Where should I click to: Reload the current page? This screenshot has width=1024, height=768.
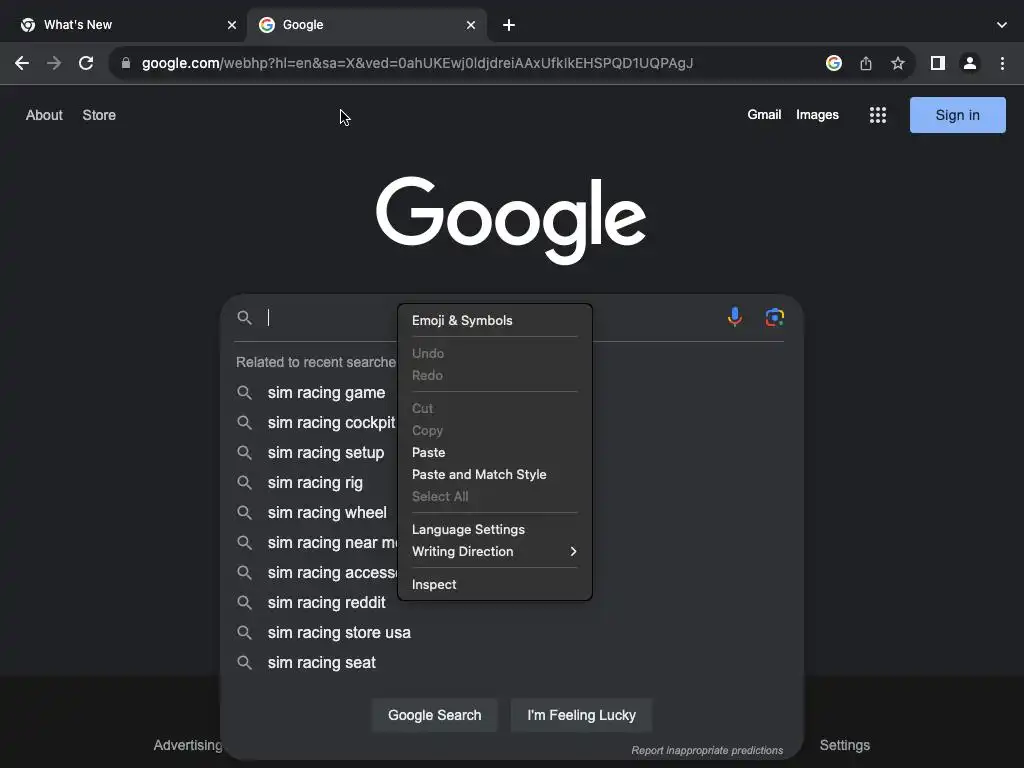point(86,63)
